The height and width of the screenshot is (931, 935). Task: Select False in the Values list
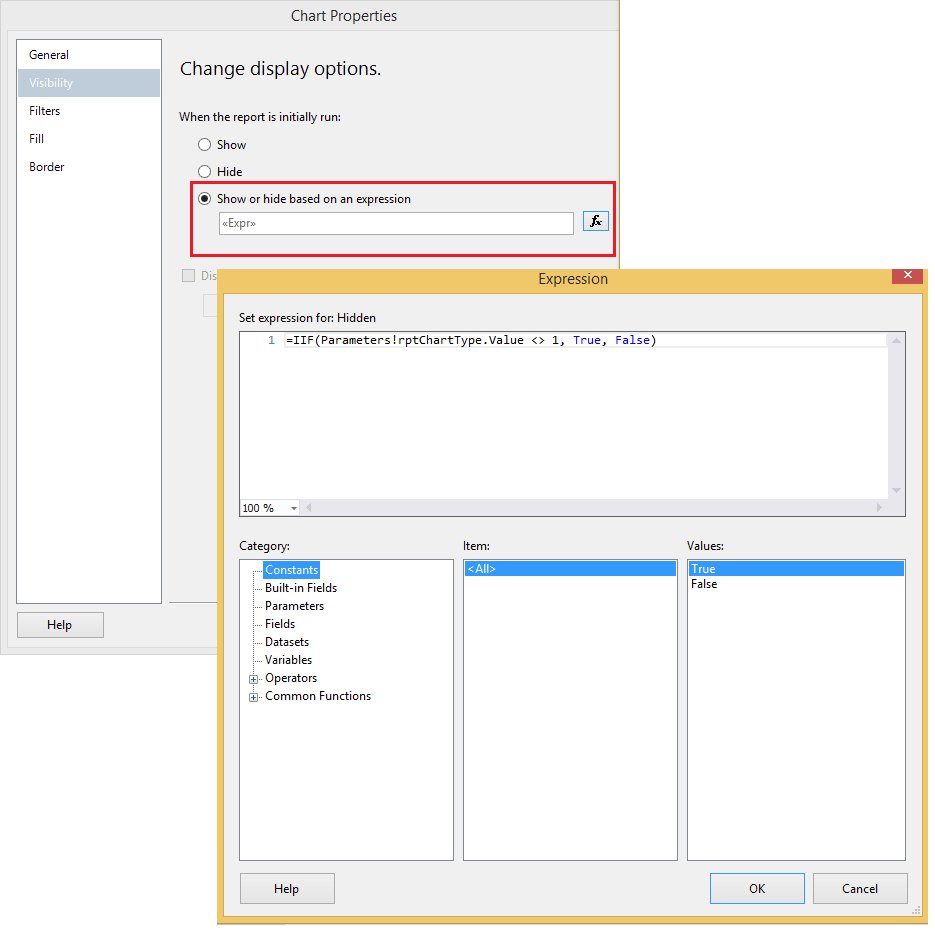pos(704,583)
